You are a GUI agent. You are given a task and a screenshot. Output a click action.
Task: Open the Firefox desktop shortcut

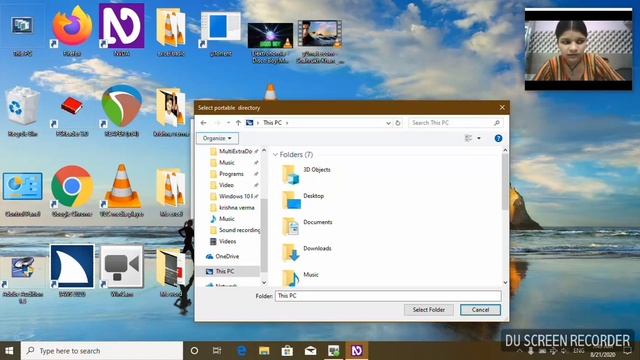point(72,31)
